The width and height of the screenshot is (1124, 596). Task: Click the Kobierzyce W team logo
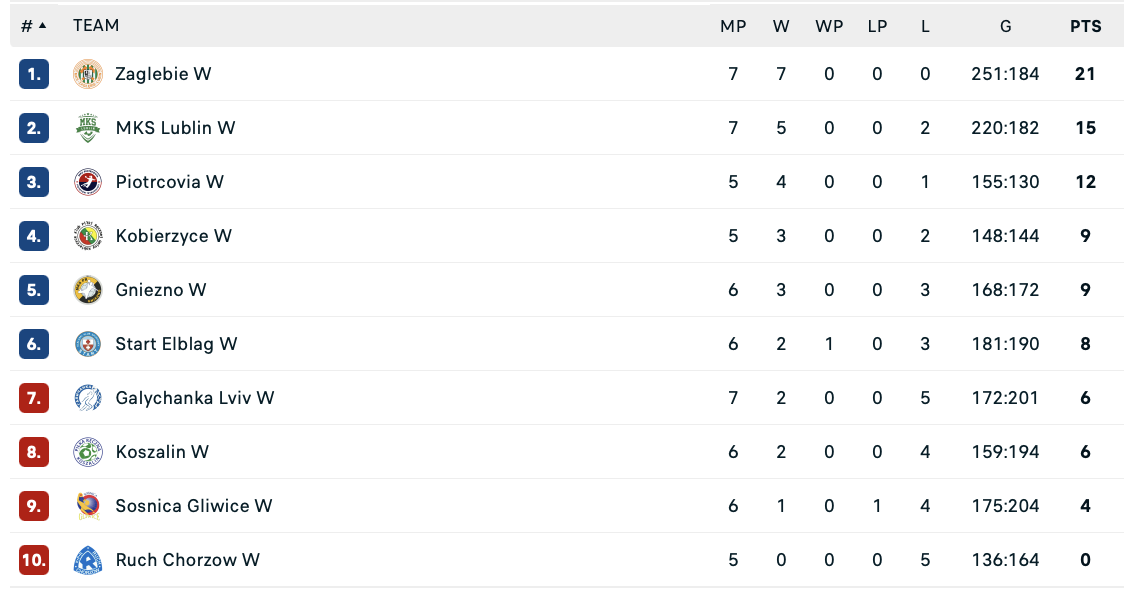88,236
